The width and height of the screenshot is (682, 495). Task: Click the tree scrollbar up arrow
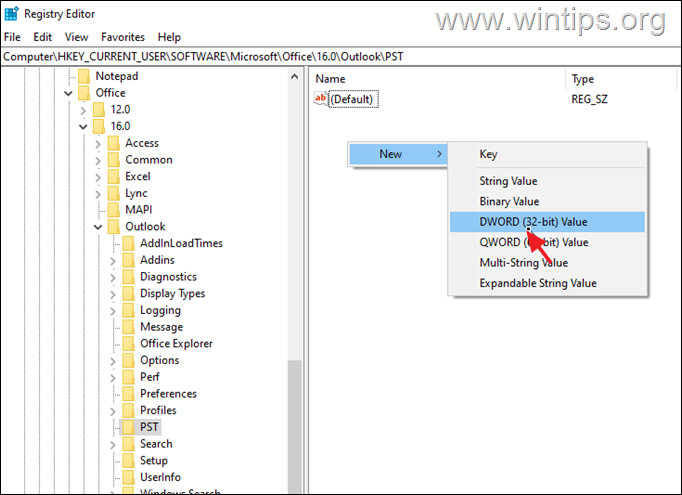(x=294, y=77)
